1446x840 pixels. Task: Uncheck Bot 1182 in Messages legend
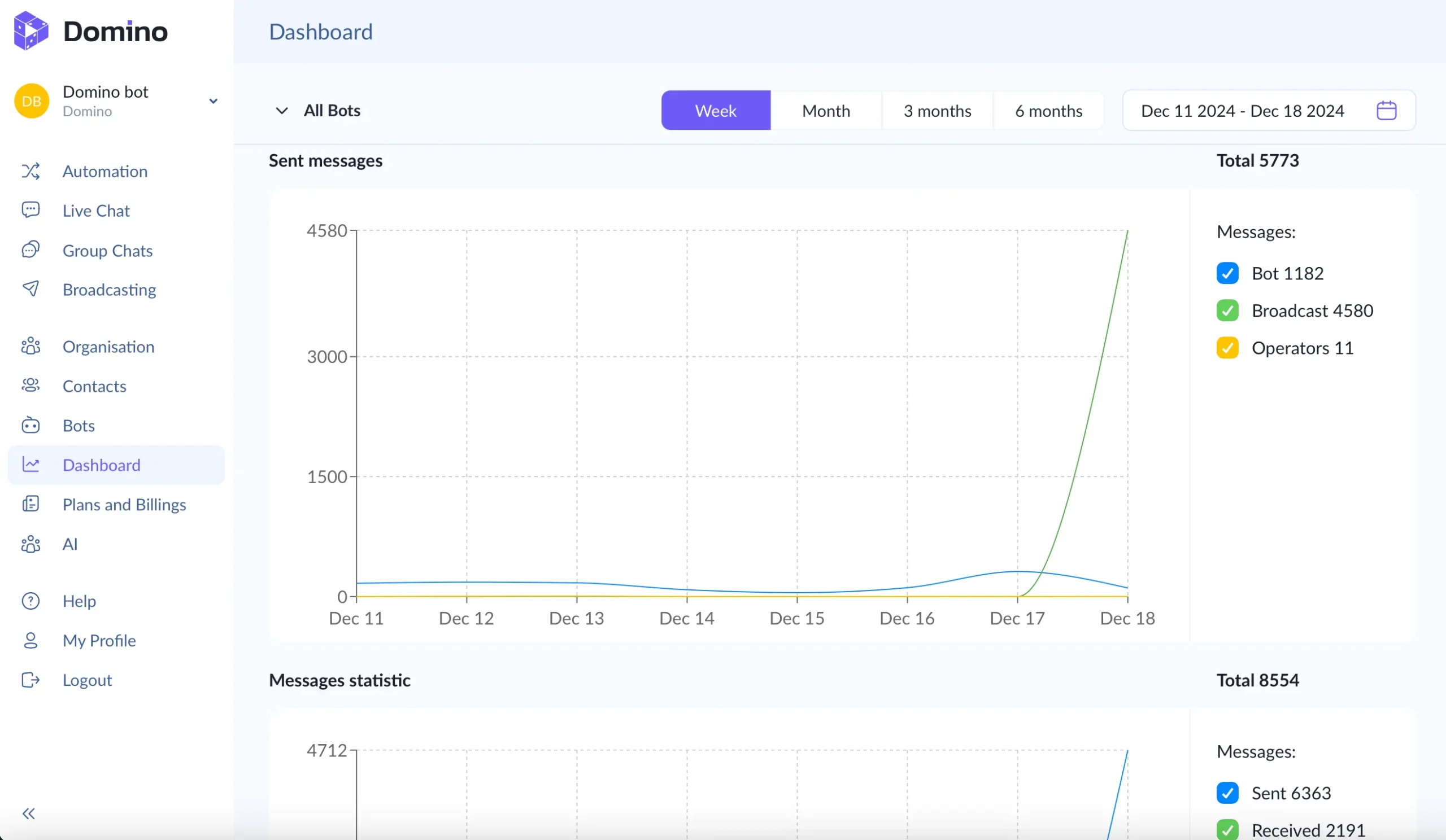point(1227,273)
